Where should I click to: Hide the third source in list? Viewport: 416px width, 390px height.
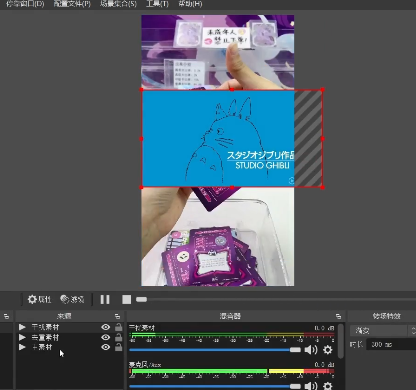(106, 347)
